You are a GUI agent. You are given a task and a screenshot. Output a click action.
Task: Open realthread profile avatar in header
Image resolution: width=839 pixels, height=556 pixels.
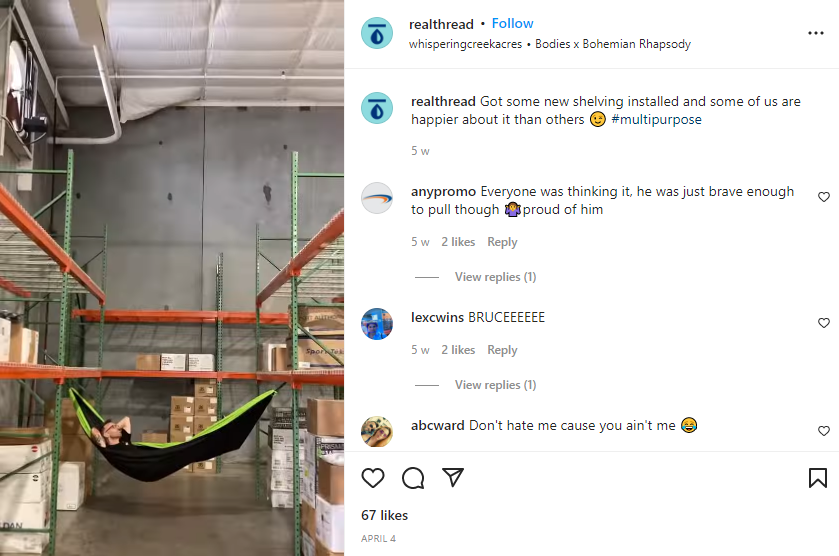click(x=377, y=33)
